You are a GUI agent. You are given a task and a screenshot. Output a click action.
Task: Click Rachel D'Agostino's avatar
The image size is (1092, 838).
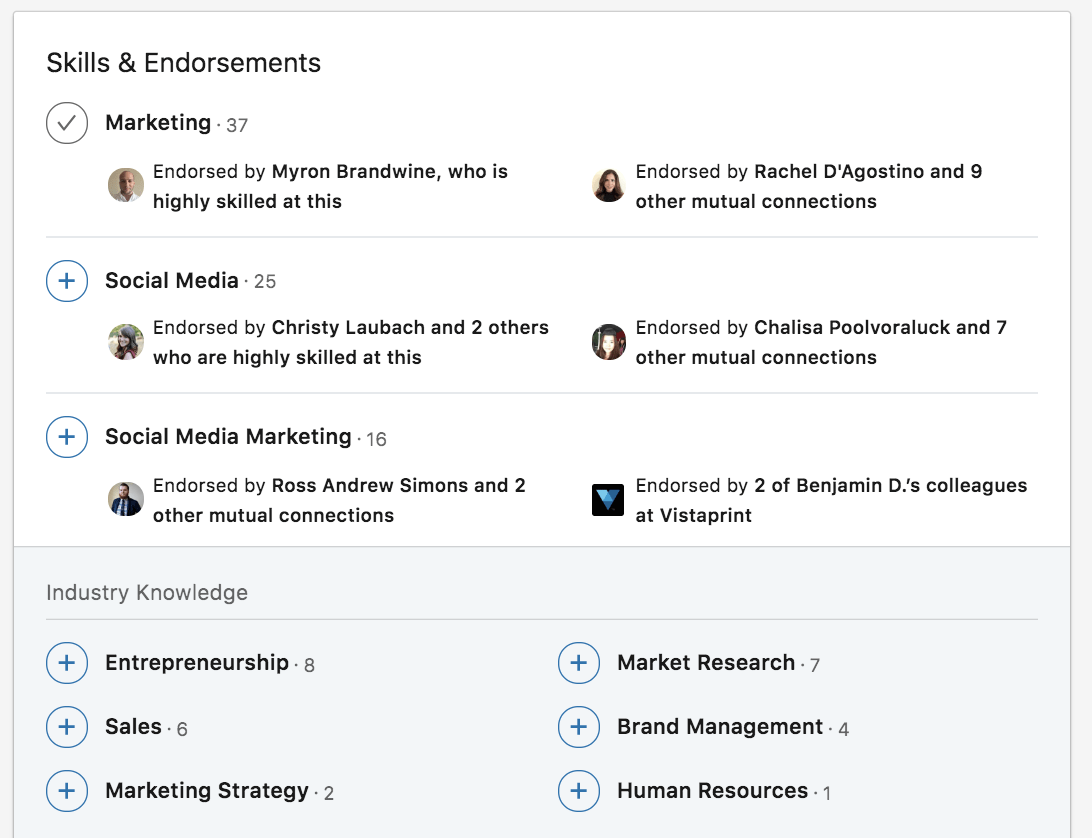pyautogui.click(x=608, y=185)
